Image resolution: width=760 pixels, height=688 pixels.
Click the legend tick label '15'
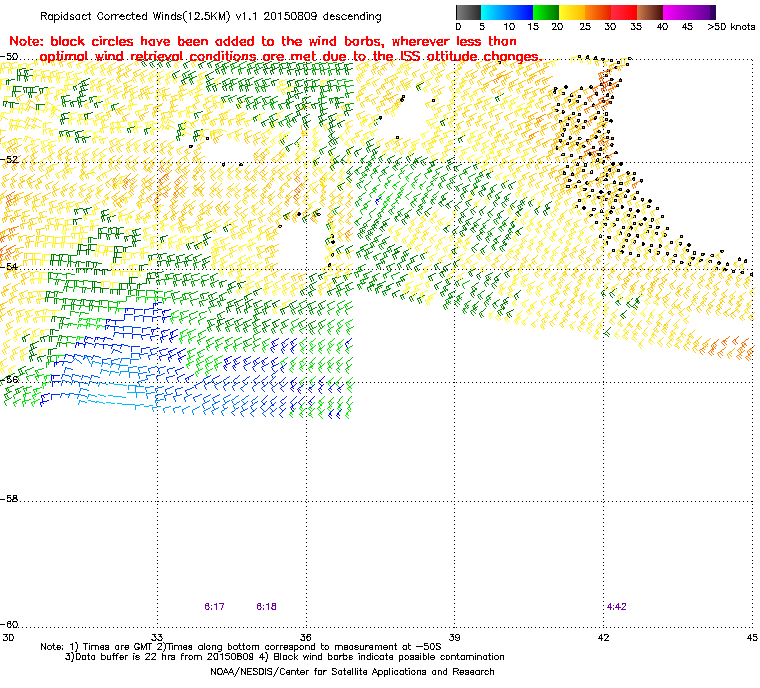click(x=533, y=27)
